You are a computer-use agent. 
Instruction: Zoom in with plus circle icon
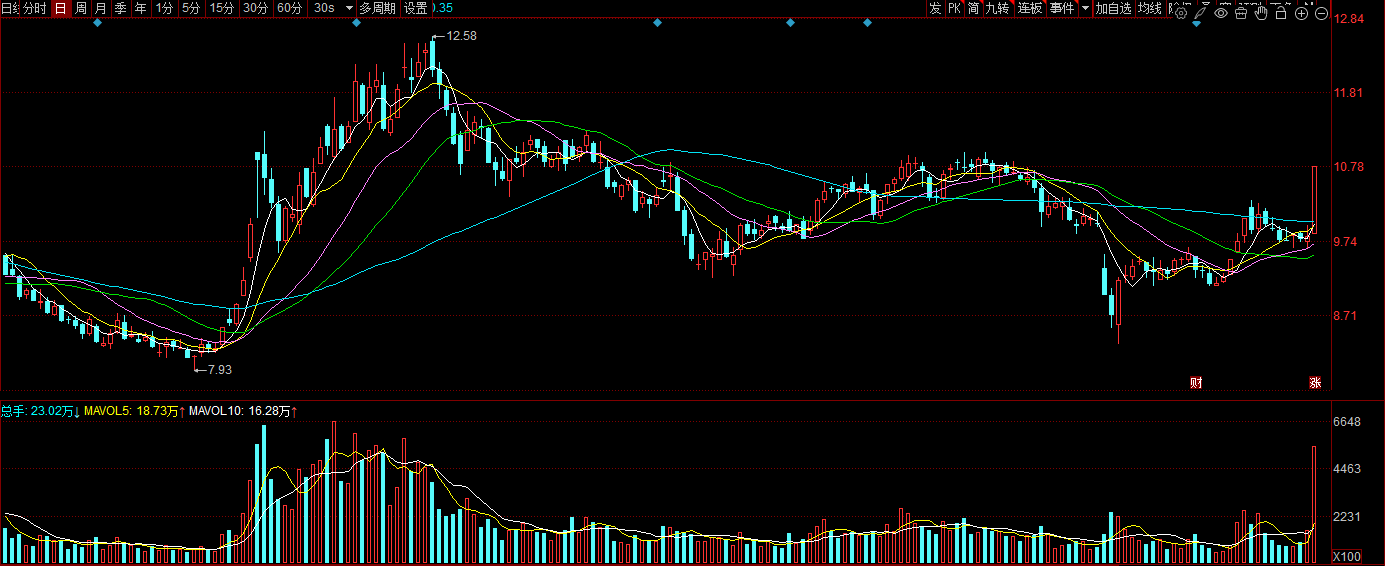pyautogui.click(x=1301, y=13)
